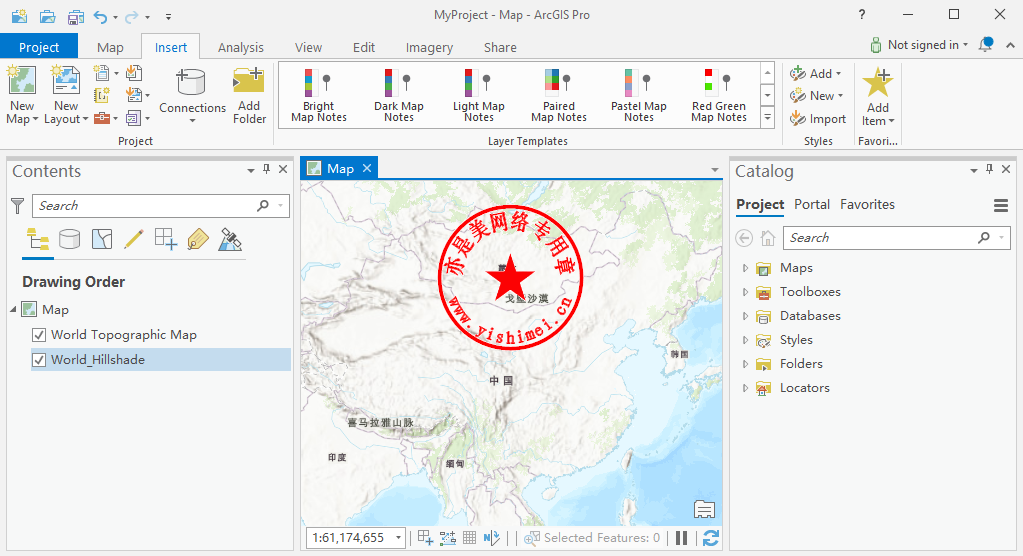This screenshot has height=556, width=1023.
Task: Click the Contents filter funnel icon
Action: click(18, 206)
